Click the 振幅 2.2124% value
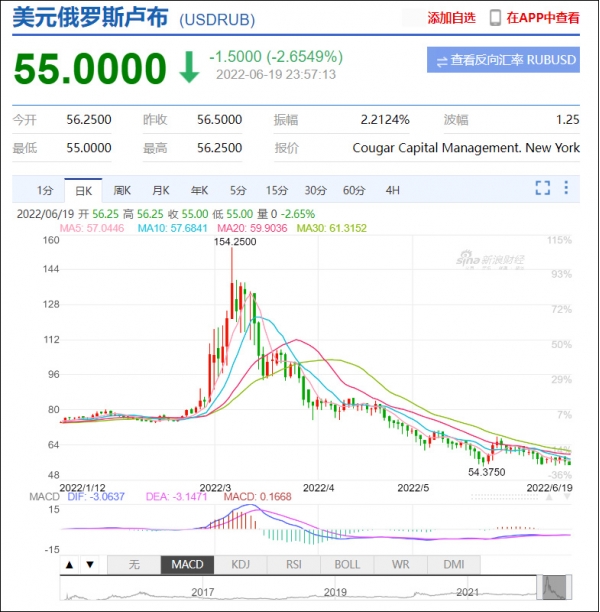Viewport: 600px width, 612px height. 385,119
